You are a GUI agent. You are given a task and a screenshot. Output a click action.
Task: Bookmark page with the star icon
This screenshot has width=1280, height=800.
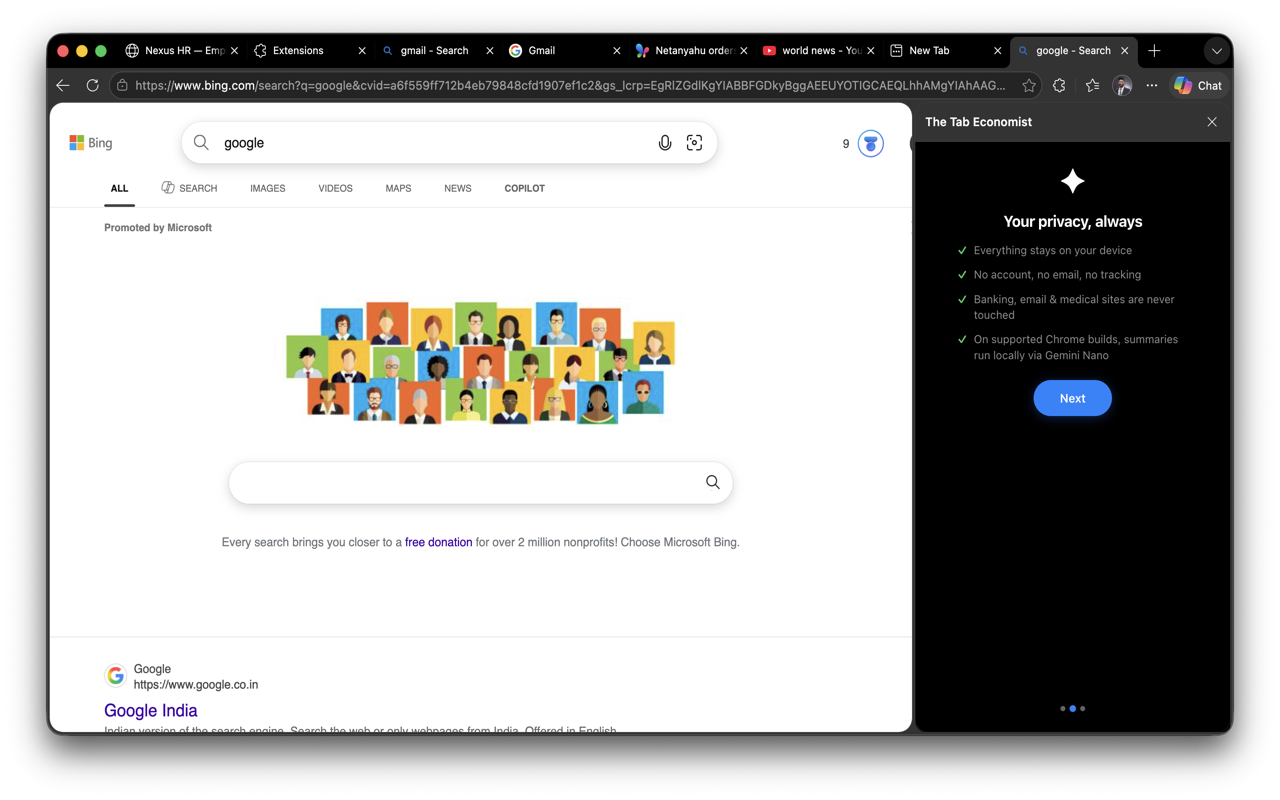click(x=1028, y=86)
